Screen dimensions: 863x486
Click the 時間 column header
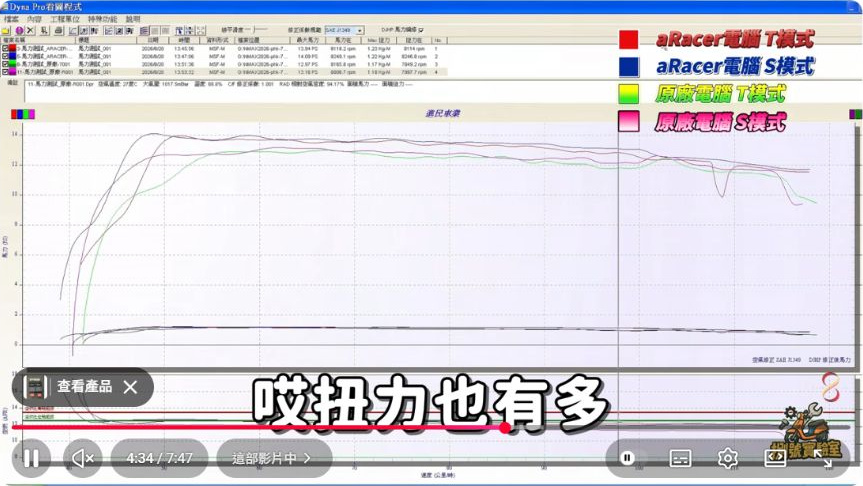(x=184, y=40)
